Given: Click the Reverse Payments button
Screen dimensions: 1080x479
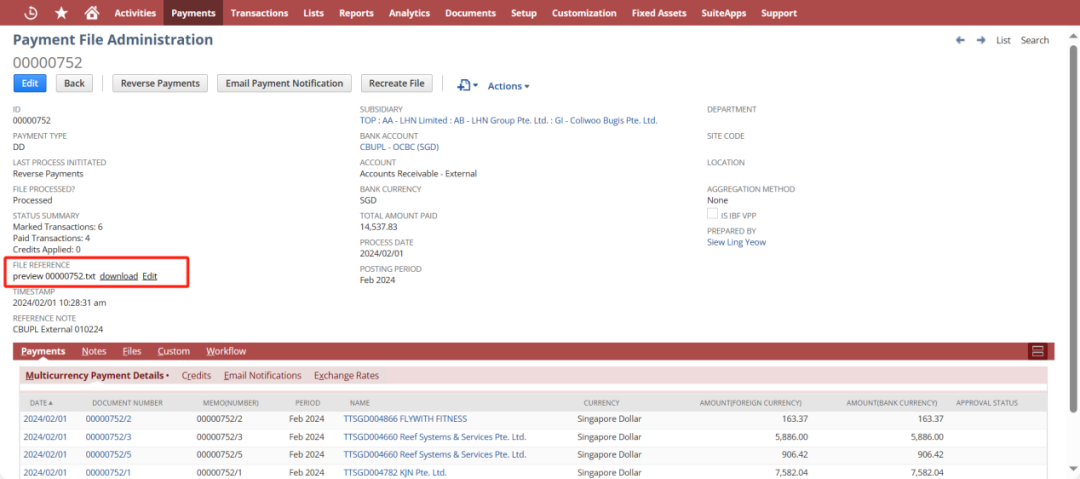Looking at the screenshot, I should coord(160,83).
